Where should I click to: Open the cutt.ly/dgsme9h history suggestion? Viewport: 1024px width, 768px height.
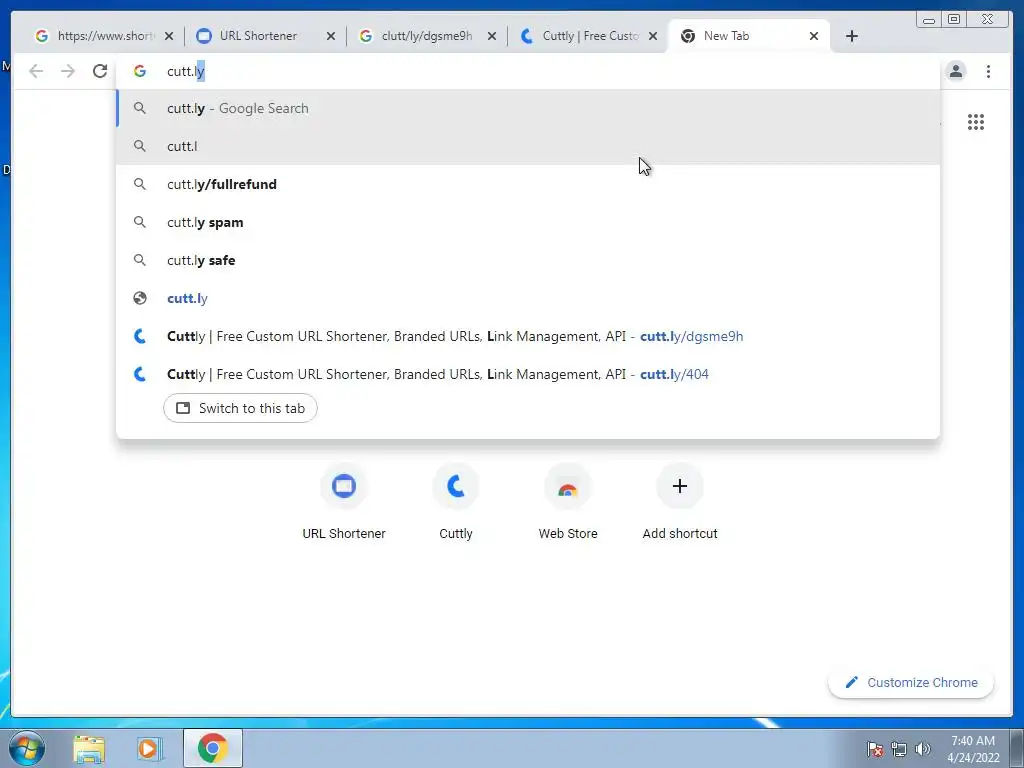point(528,336)
